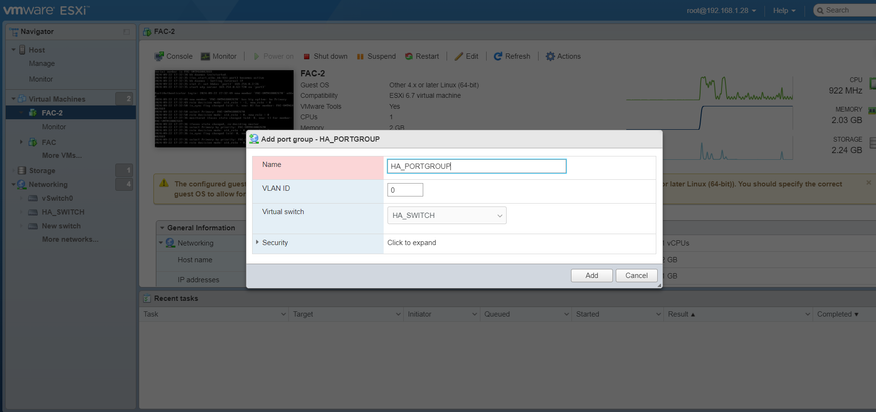Open More networks... link
Screen dimensions: 876x412
70,240
